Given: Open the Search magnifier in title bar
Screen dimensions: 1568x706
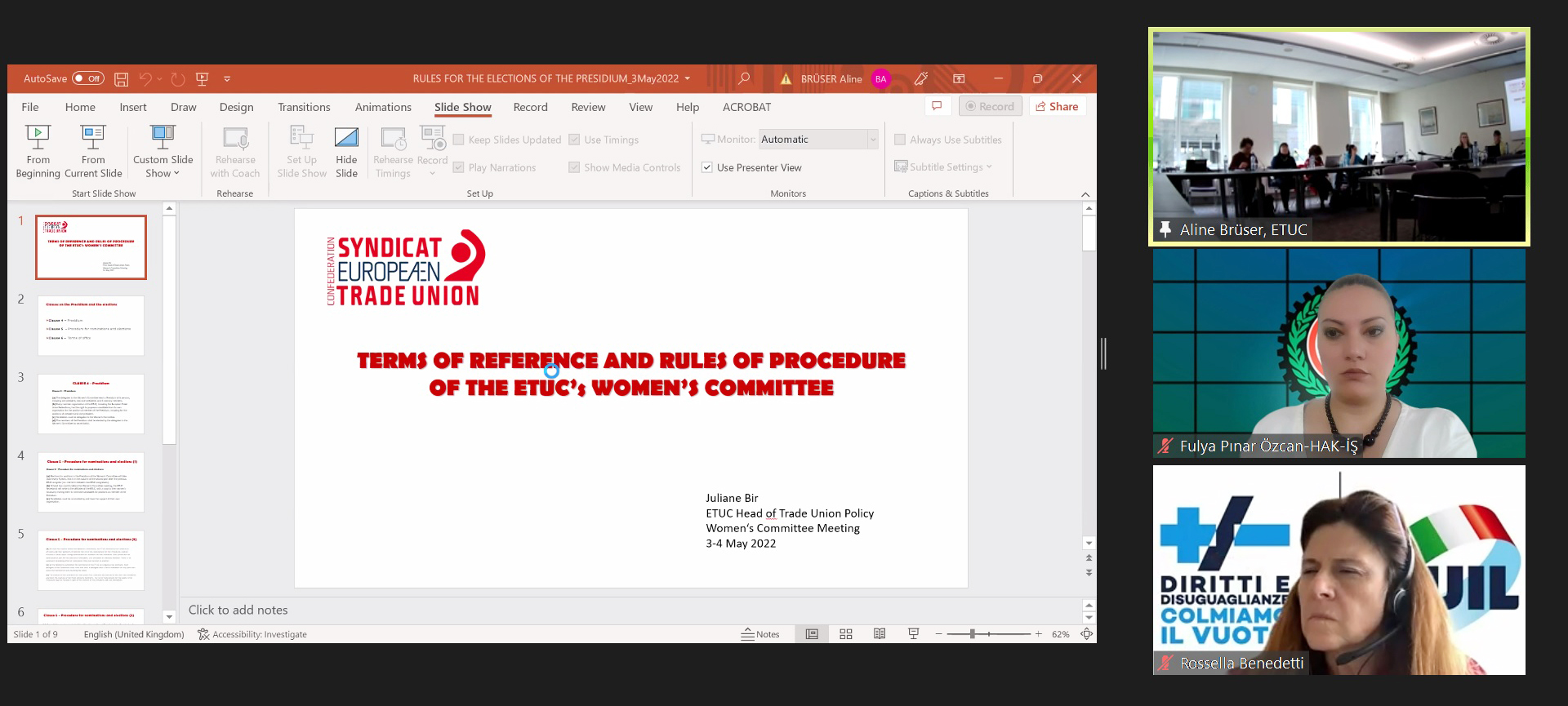Looking at the screenshot, I should point(744,78).
